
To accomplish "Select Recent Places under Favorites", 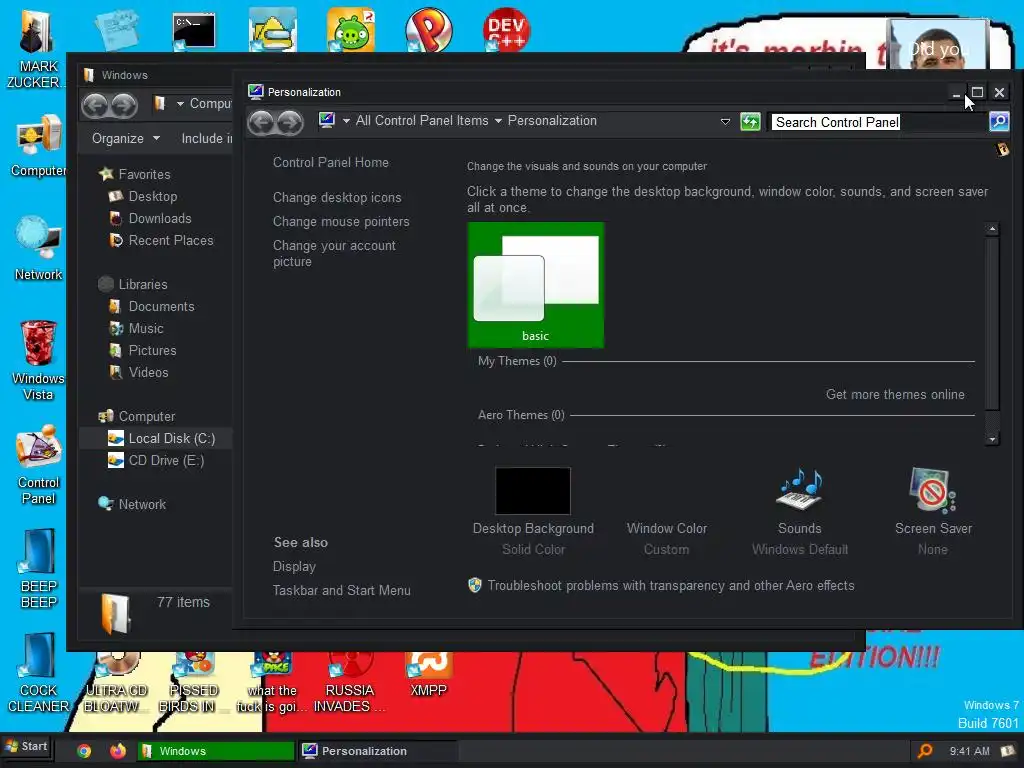I will [171, 240].
